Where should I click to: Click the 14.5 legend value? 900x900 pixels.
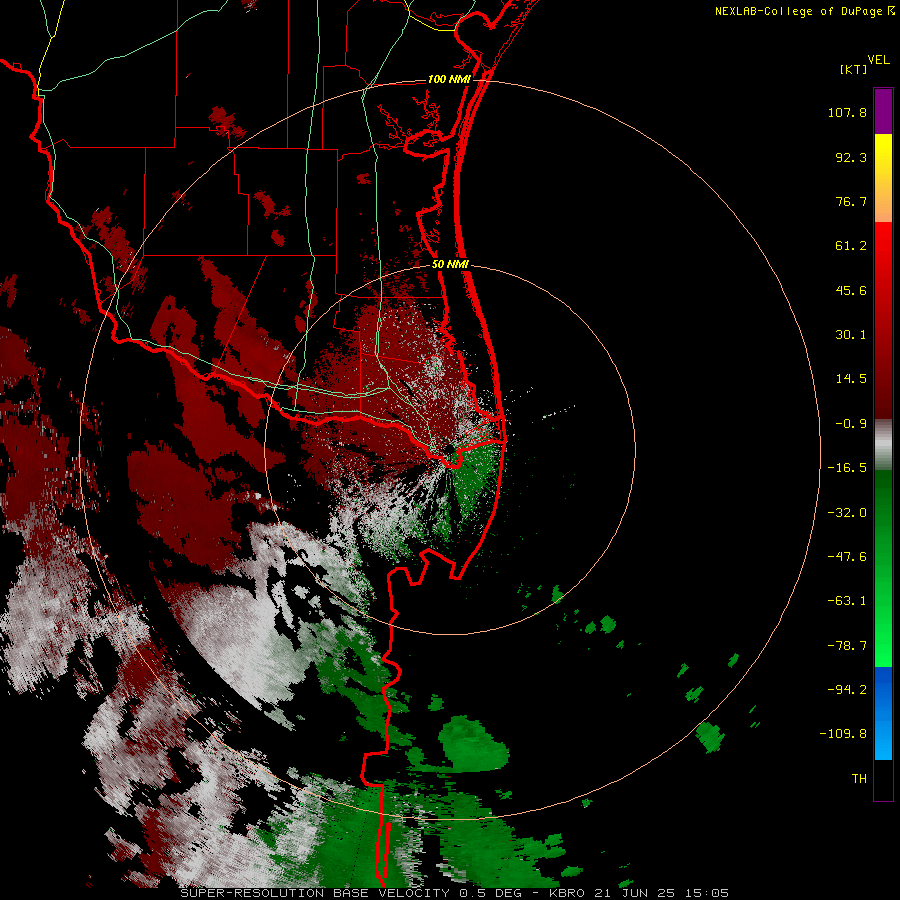(x=851, y=379)
